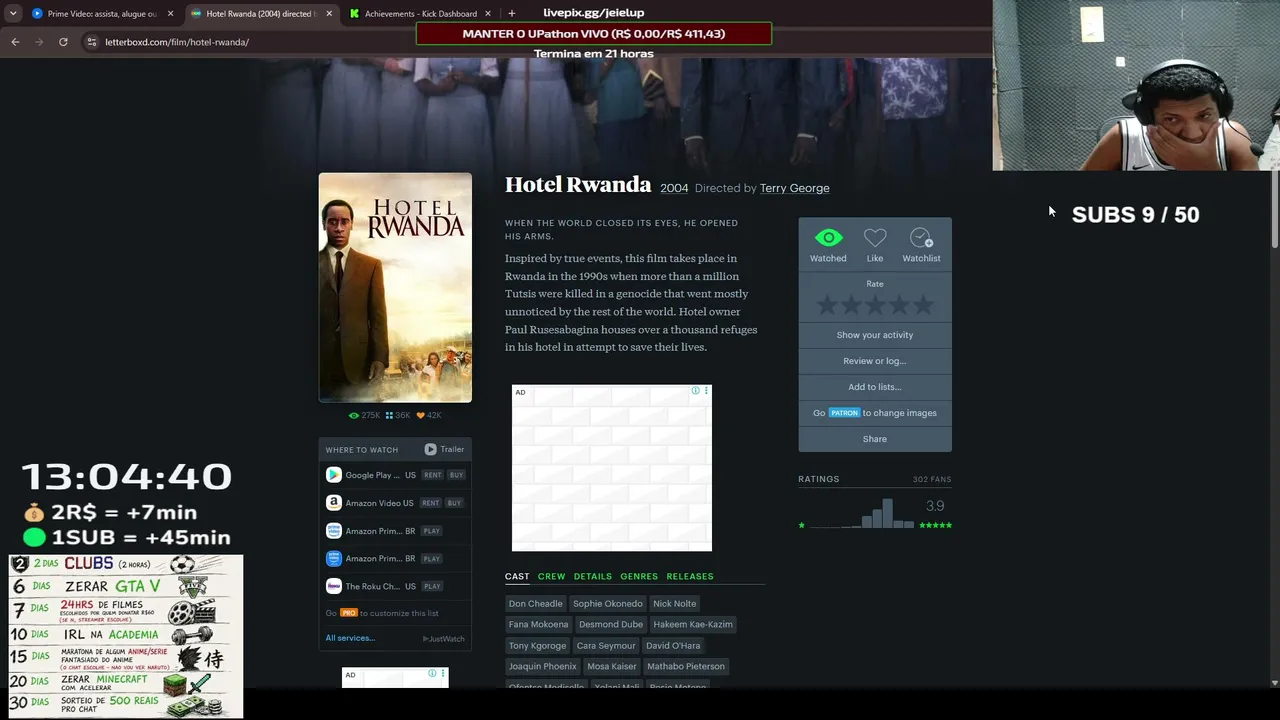Reload the Letterboxd page

63,42
